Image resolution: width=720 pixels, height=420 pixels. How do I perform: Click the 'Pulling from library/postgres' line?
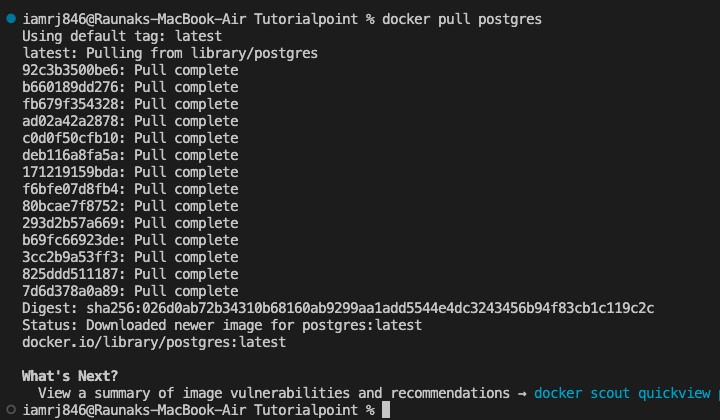(x=170, y=53)
